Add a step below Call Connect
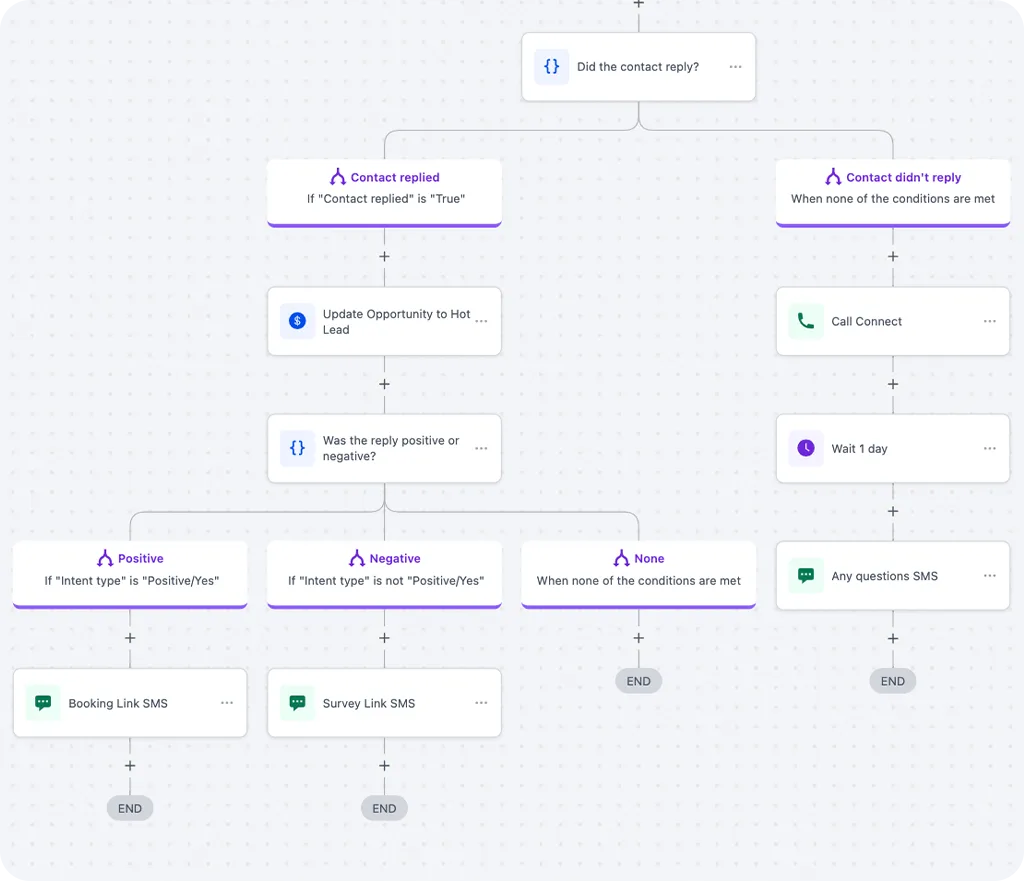 pos(892,384)
